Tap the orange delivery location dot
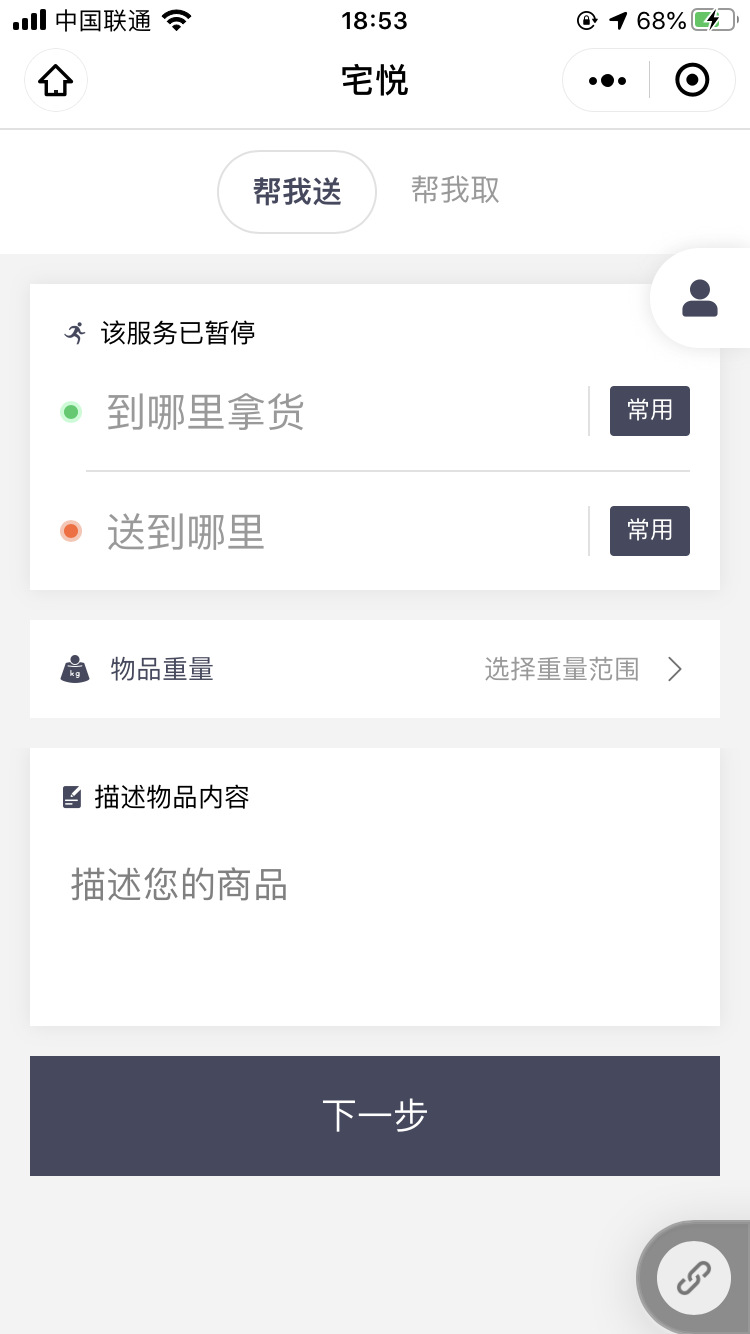The image size is (750, 1334). 71,531
